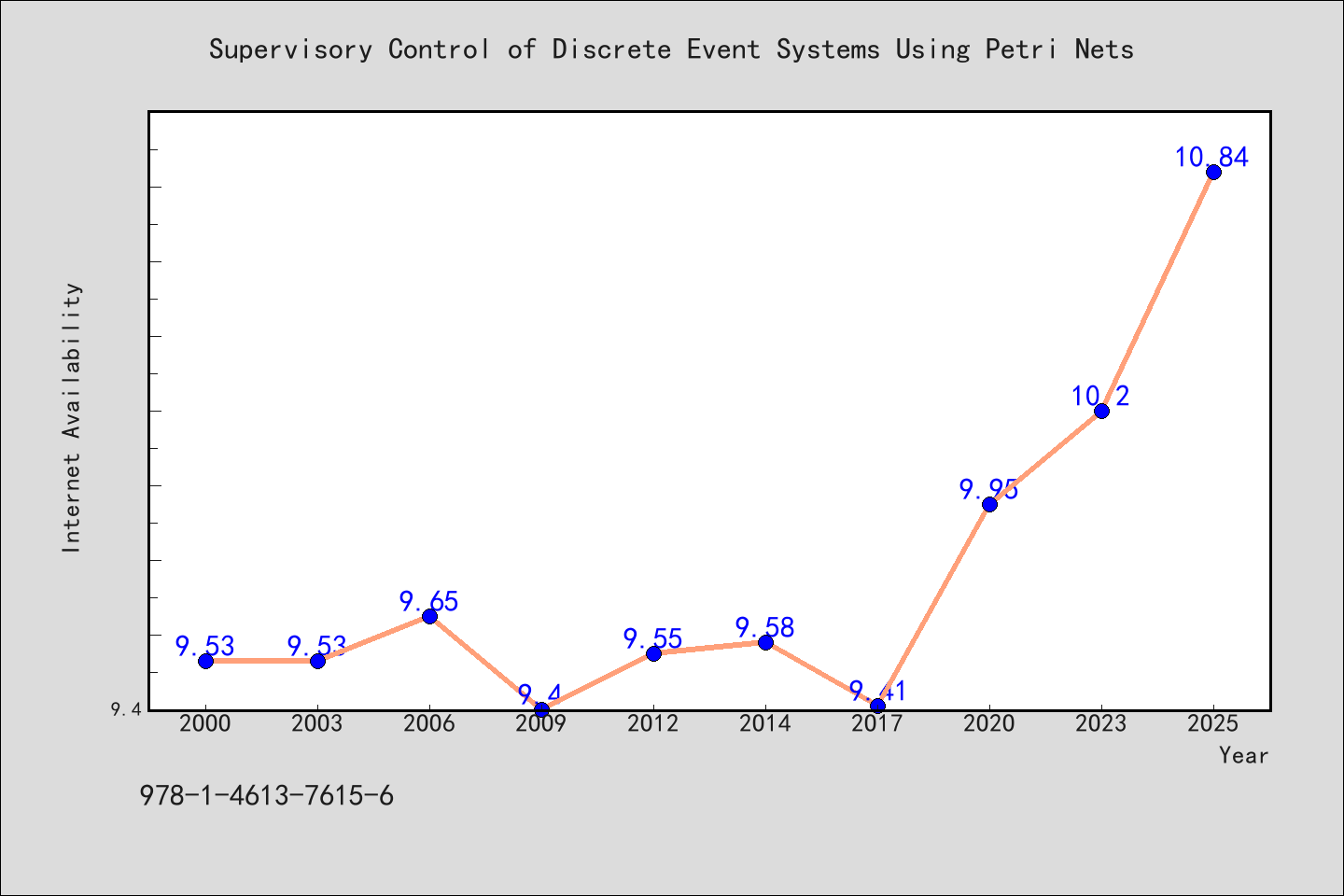Click the chart title about Petri Nets

point(671,49)
